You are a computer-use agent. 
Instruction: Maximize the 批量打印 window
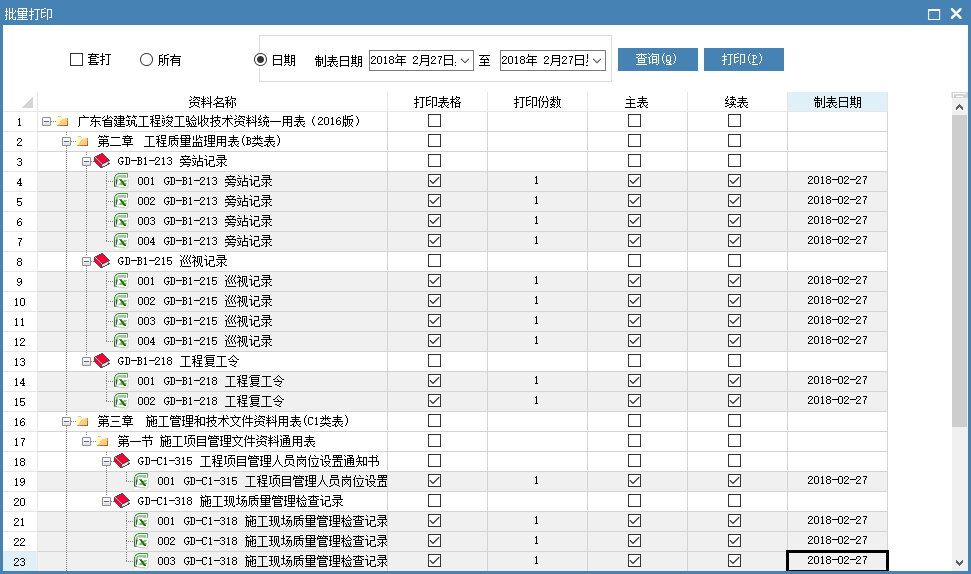point(934,14)
